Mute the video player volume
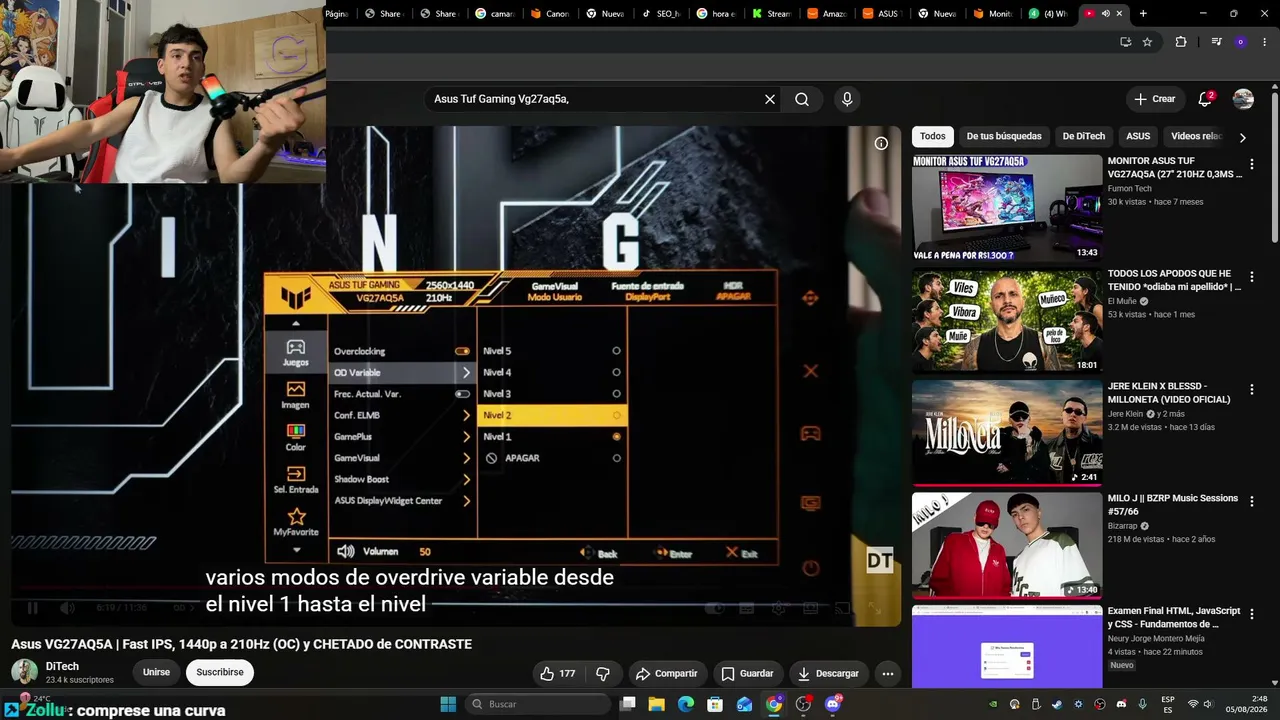The width and height of the screenshot is (1280, 720). pyautogui.click(x=67, y=608)
